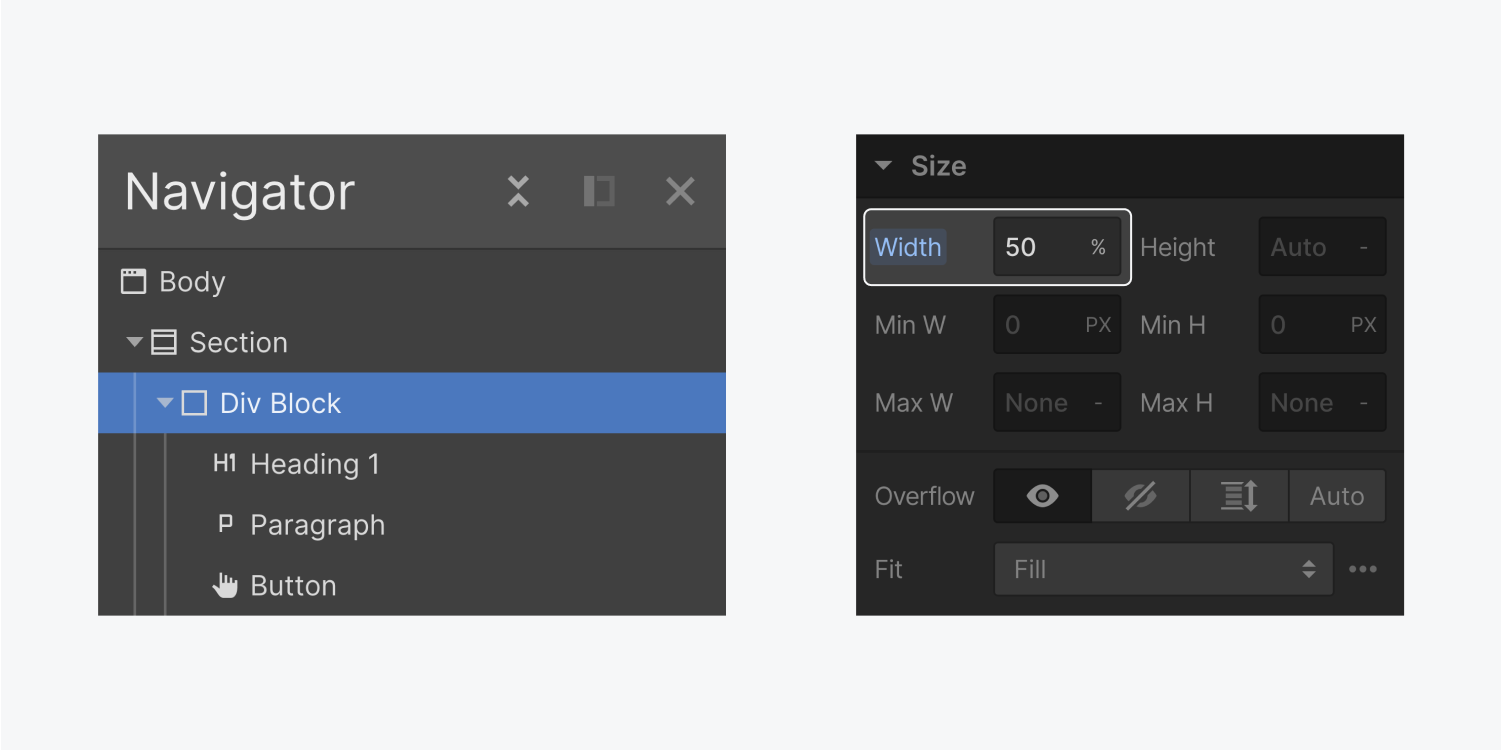The width and height of the screenshot is (1502, 751).
Task: Set Overflow to hidden with crossed-eye icon
Action: click(1140, 495)
